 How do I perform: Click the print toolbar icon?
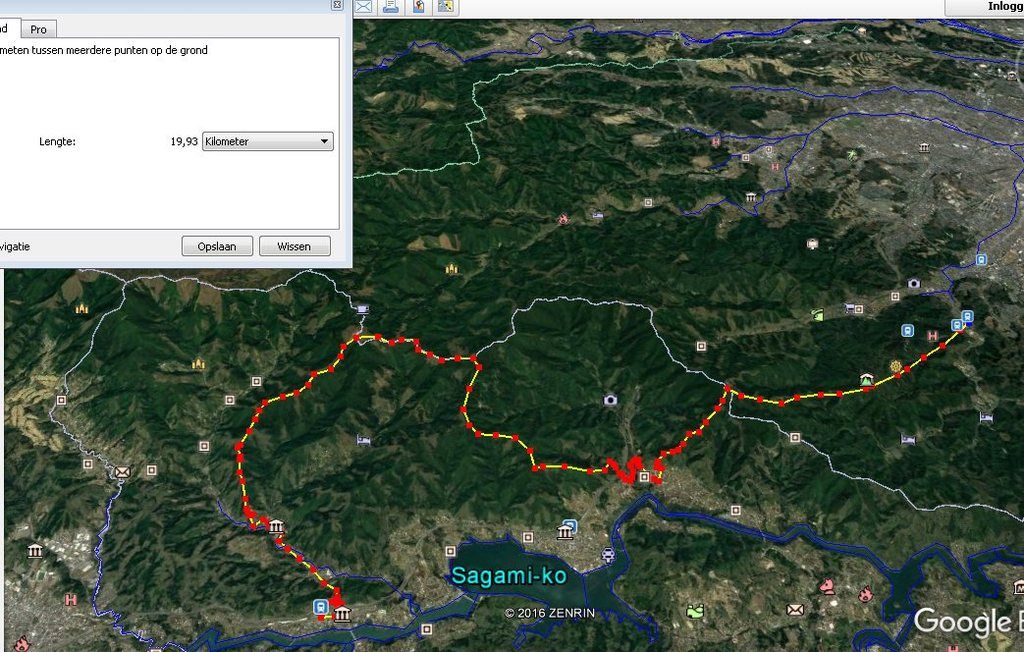click(391, 7)
